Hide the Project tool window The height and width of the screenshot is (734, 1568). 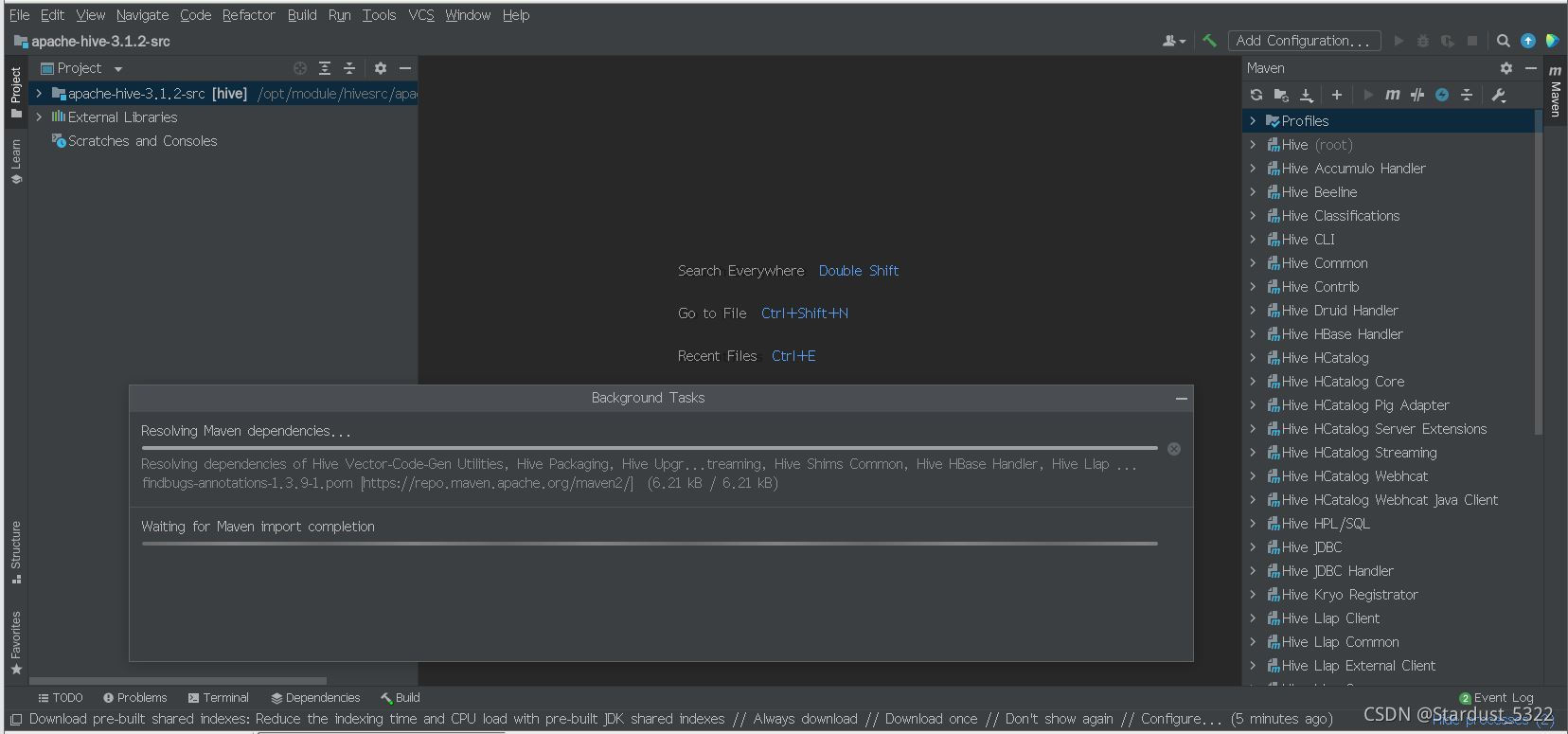[x=405, y=68]
